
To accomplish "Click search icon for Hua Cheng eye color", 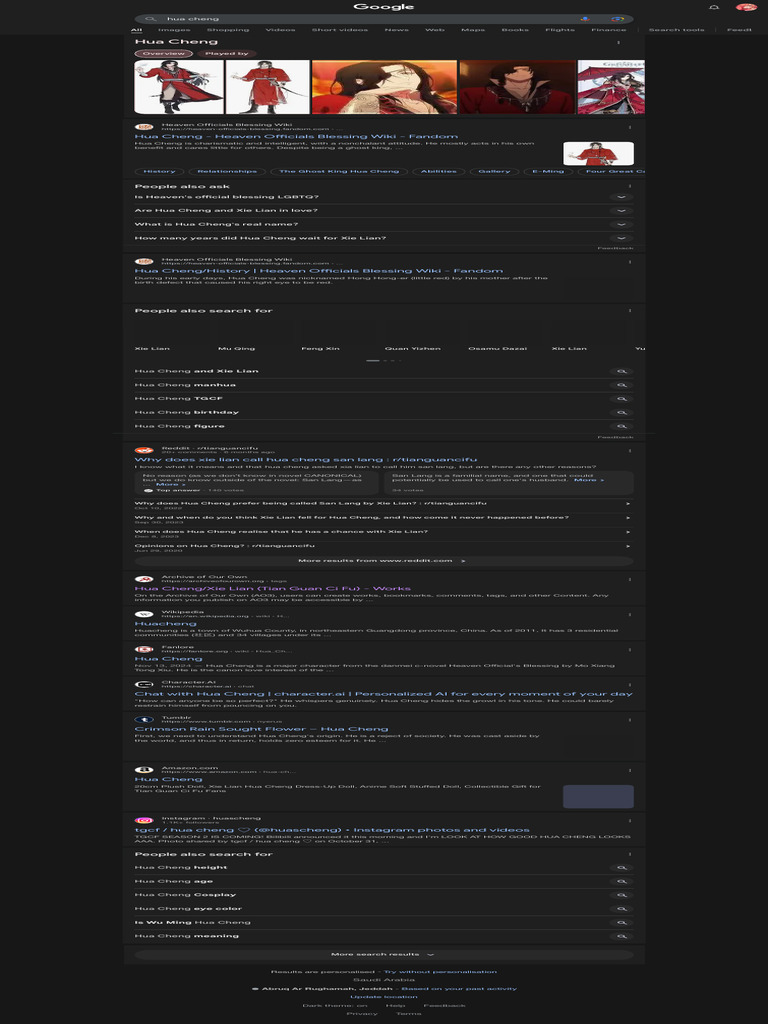I will [x=622, y=908].
